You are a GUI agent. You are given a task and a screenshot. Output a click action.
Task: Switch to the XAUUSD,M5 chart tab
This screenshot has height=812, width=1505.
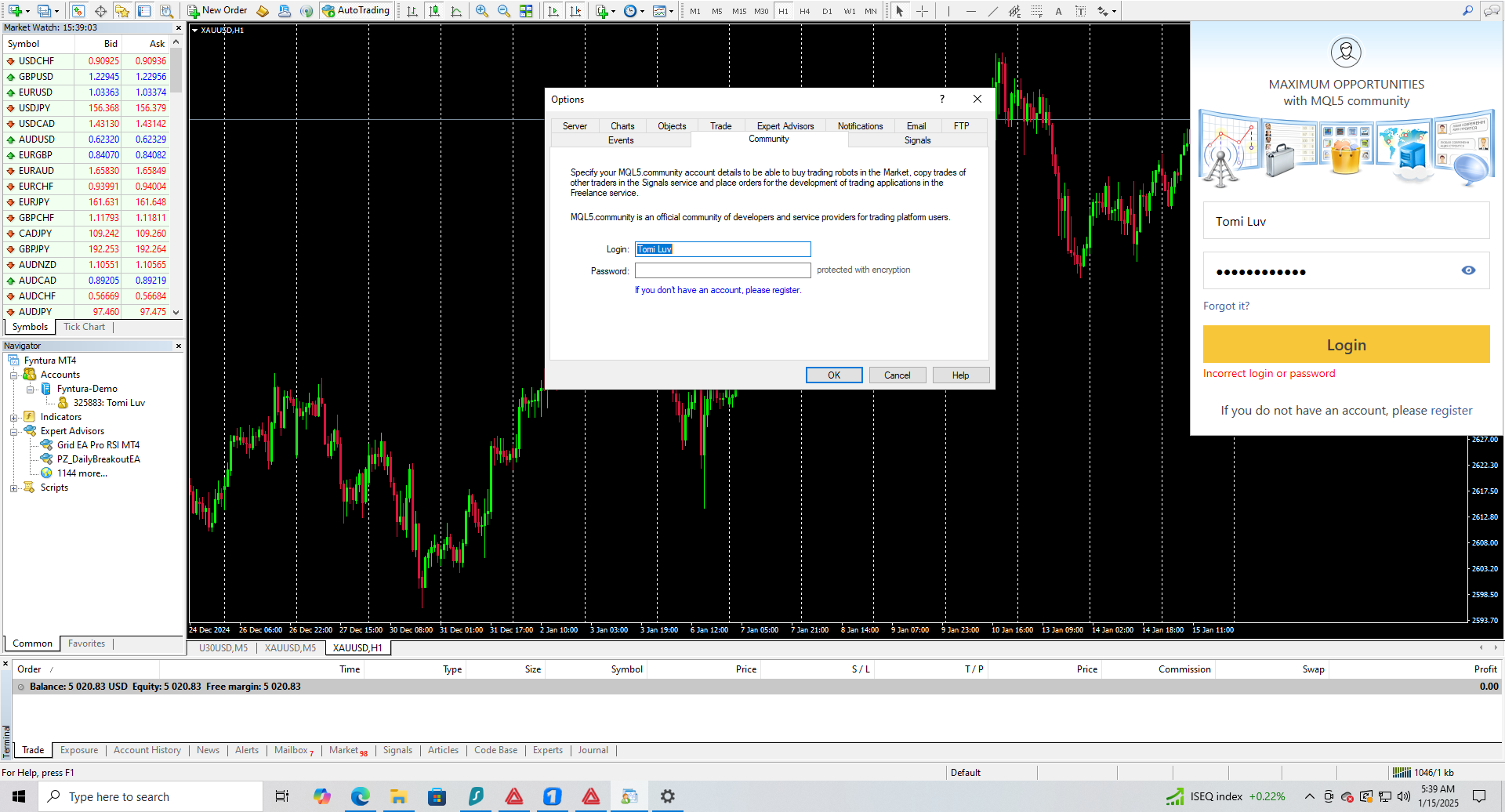tap(290, 648)
